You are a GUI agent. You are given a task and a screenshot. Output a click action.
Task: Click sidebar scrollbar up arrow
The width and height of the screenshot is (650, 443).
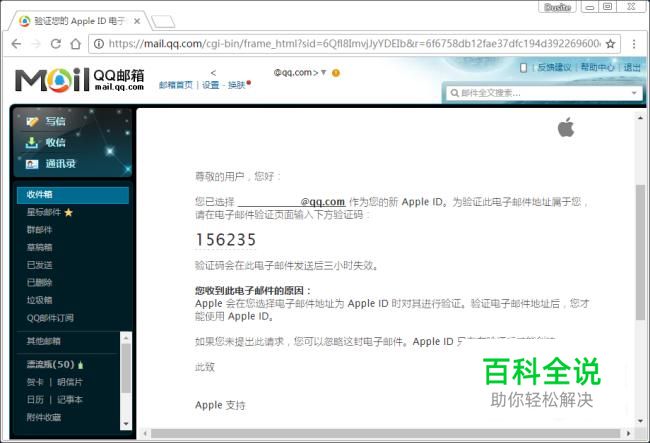pos(126,338)
